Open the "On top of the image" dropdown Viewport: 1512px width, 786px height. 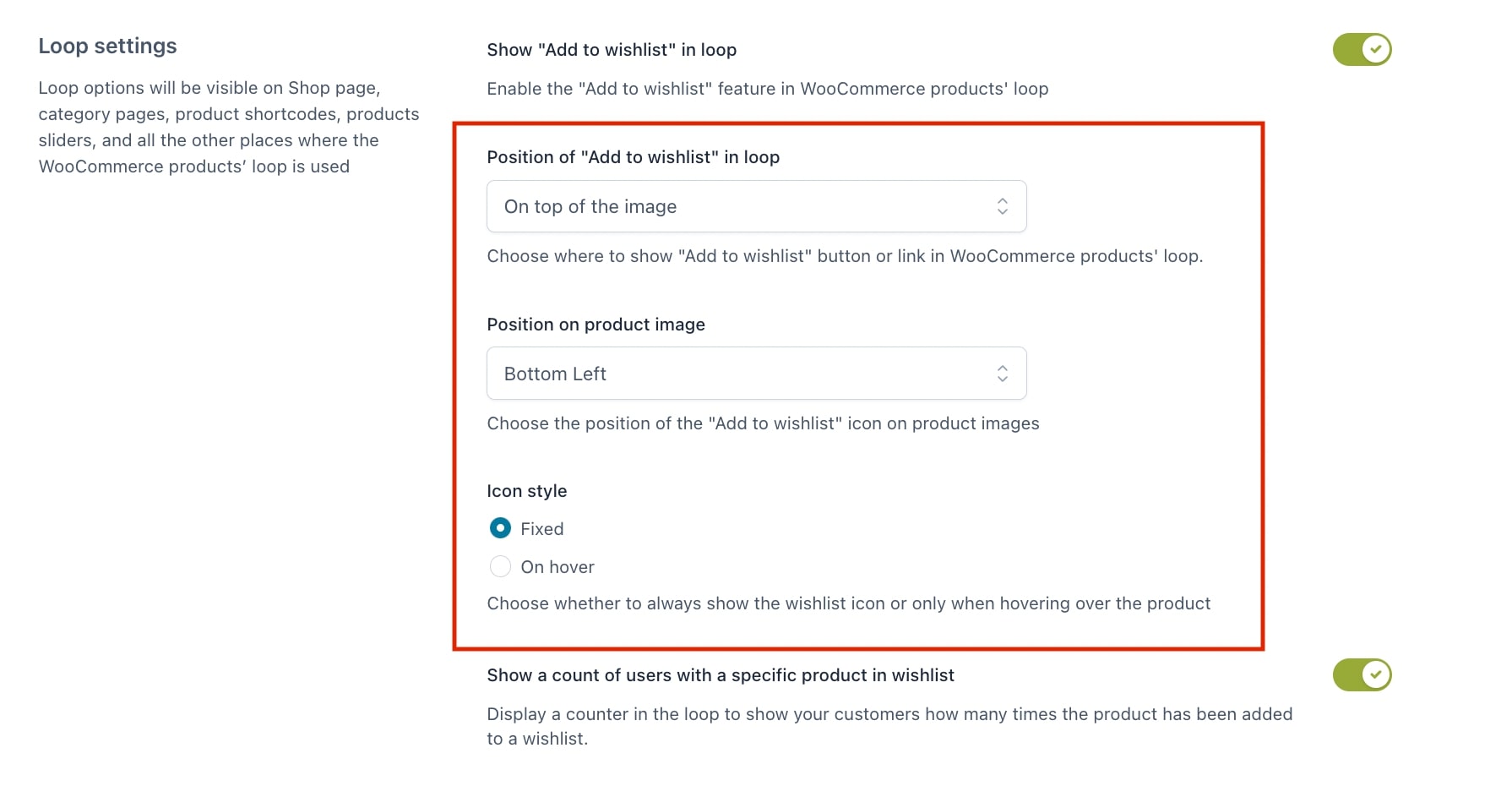click(757, 206)
